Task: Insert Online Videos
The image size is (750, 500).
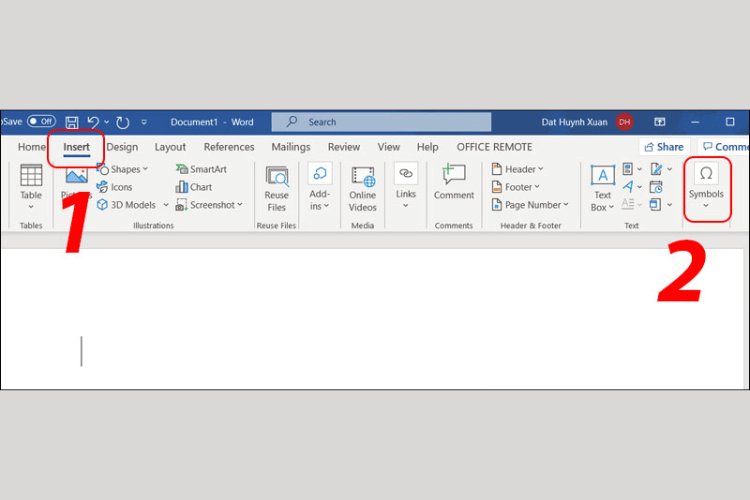Action: (363, 189)
